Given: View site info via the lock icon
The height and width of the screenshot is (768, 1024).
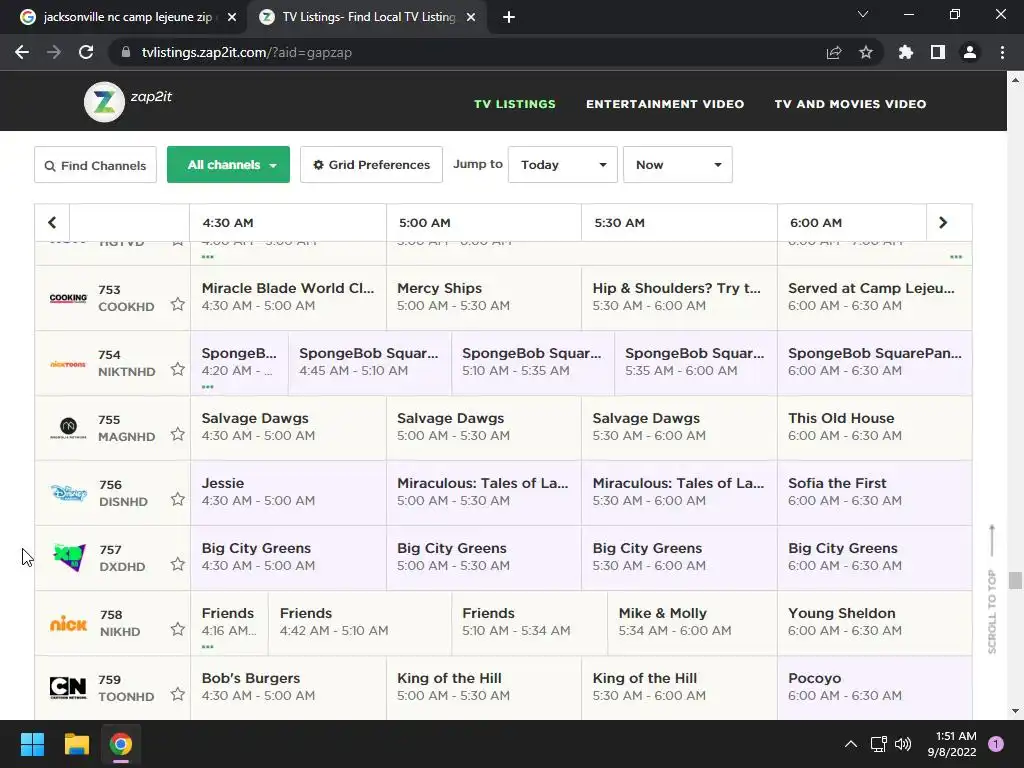Looking at the screenshot, I should pos(126,52).
